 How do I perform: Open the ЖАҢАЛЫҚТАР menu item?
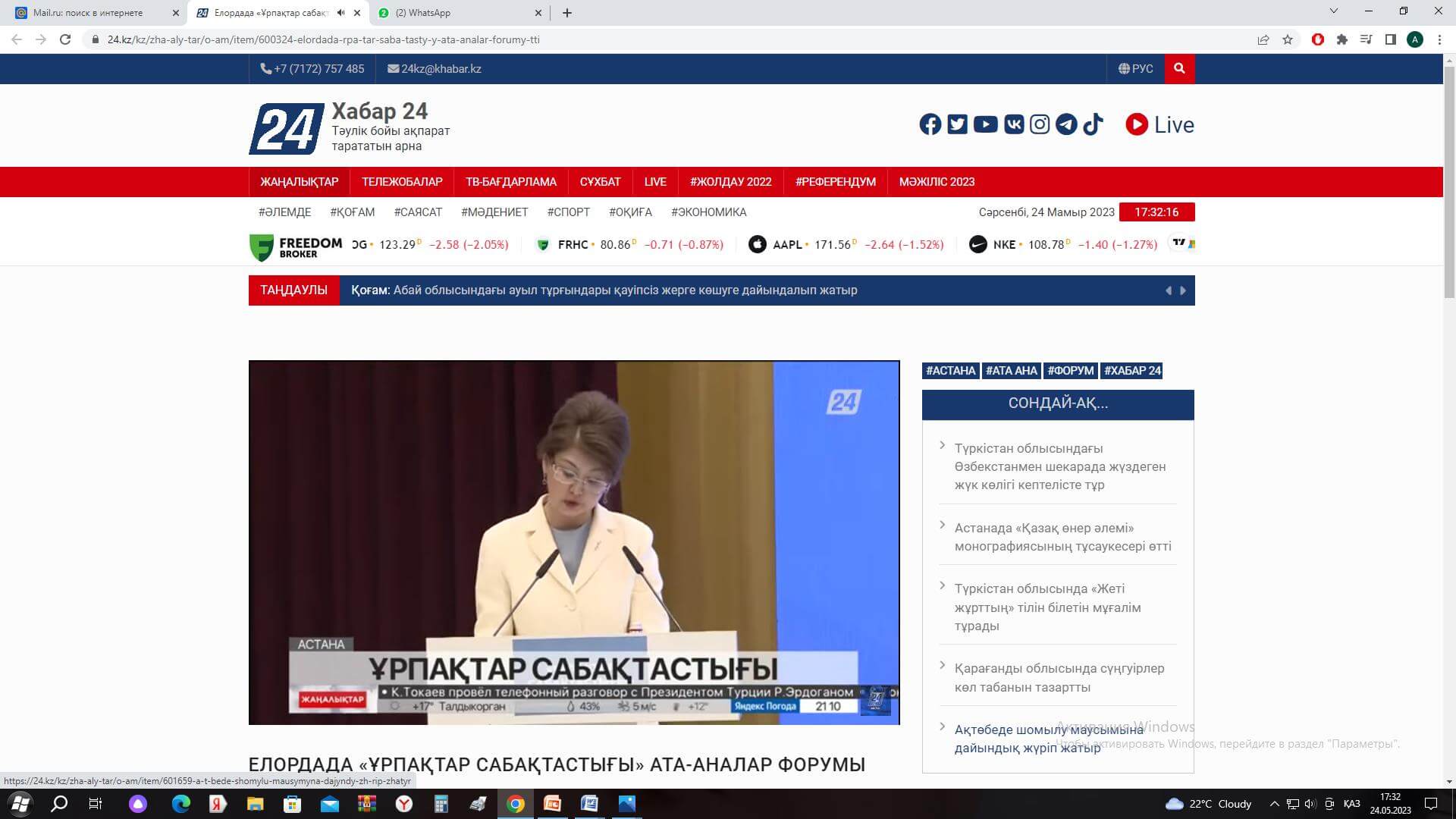299,182
